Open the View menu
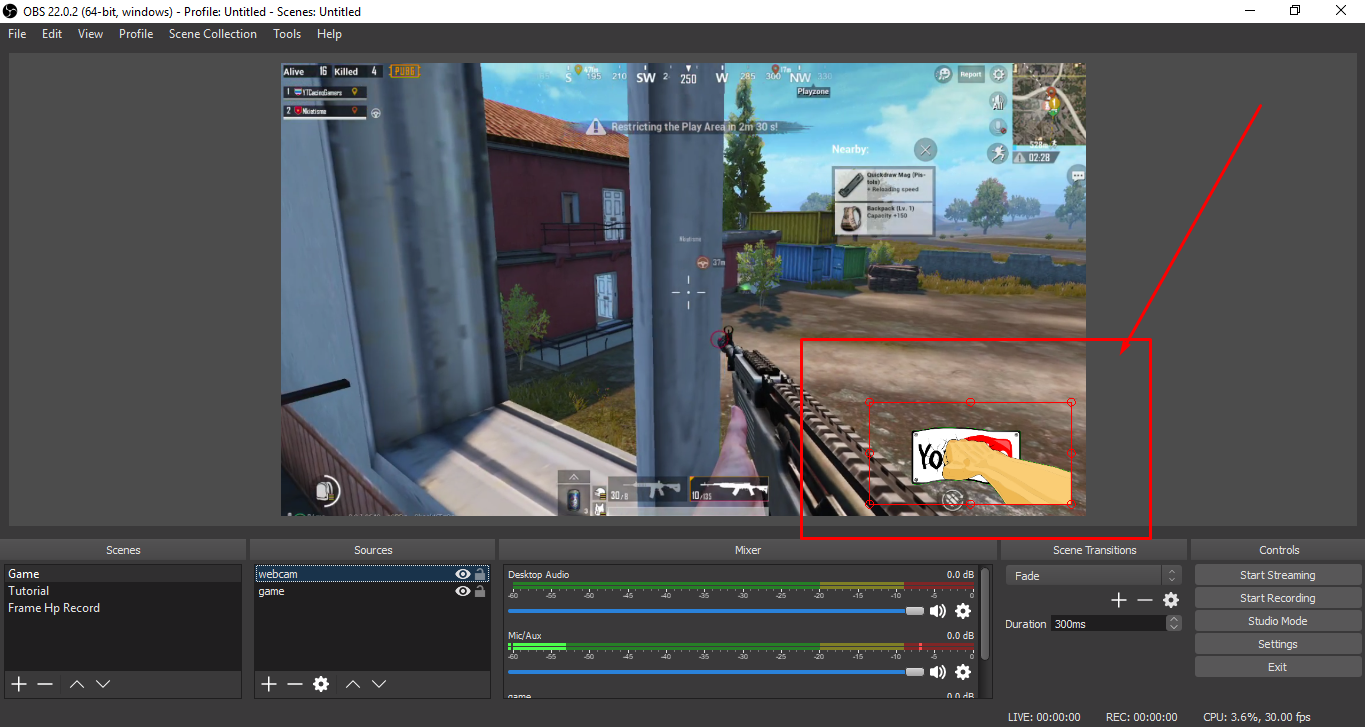The height and width of the screenshot is (727, 1365). pyautogui.click(x=90, y=34)
